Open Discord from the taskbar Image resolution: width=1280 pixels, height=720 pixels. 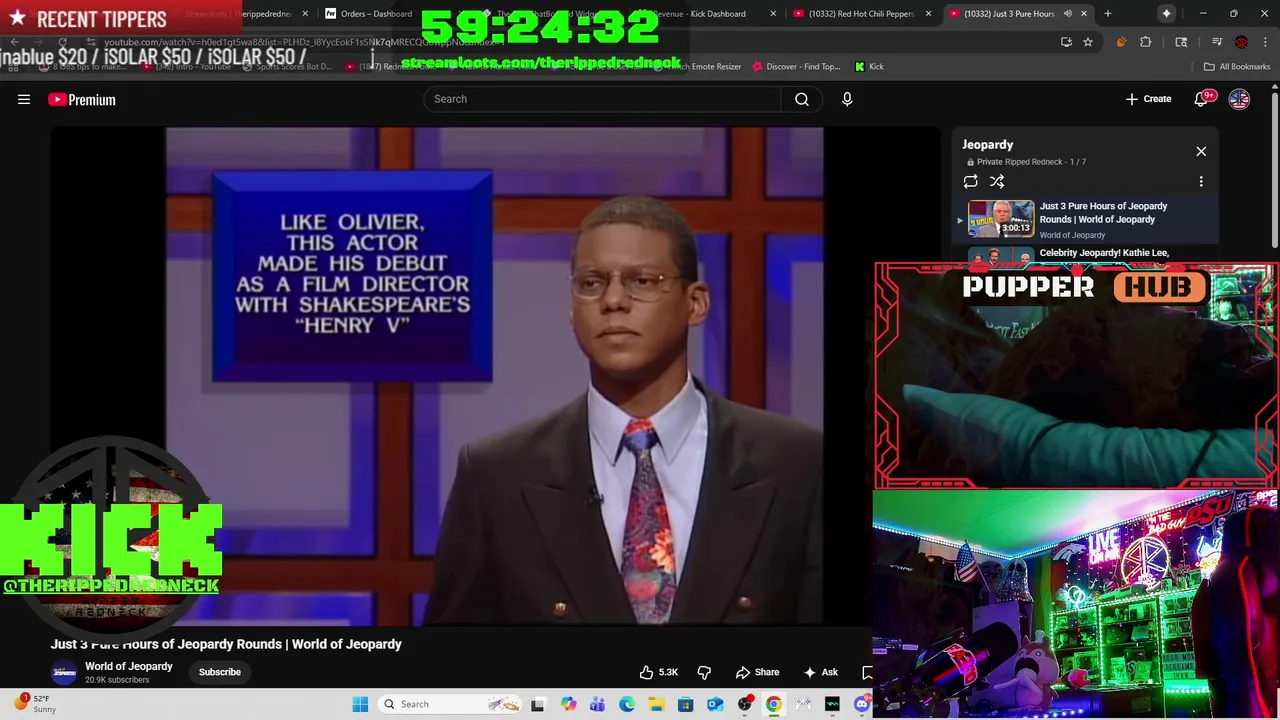click(x=862, y=704)
